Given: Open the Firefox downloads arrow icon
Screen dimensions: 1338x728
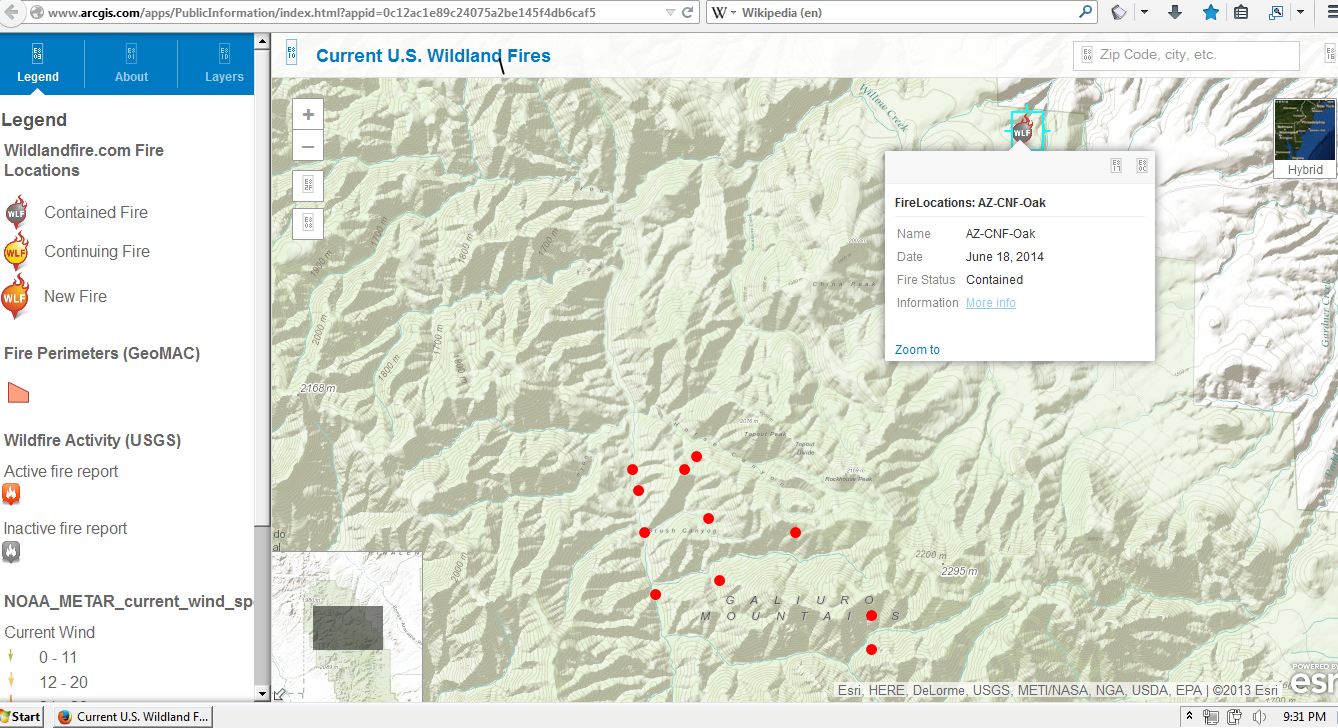Looking at the screenshot, I should pyautogui.click(x=1175, y=13).
